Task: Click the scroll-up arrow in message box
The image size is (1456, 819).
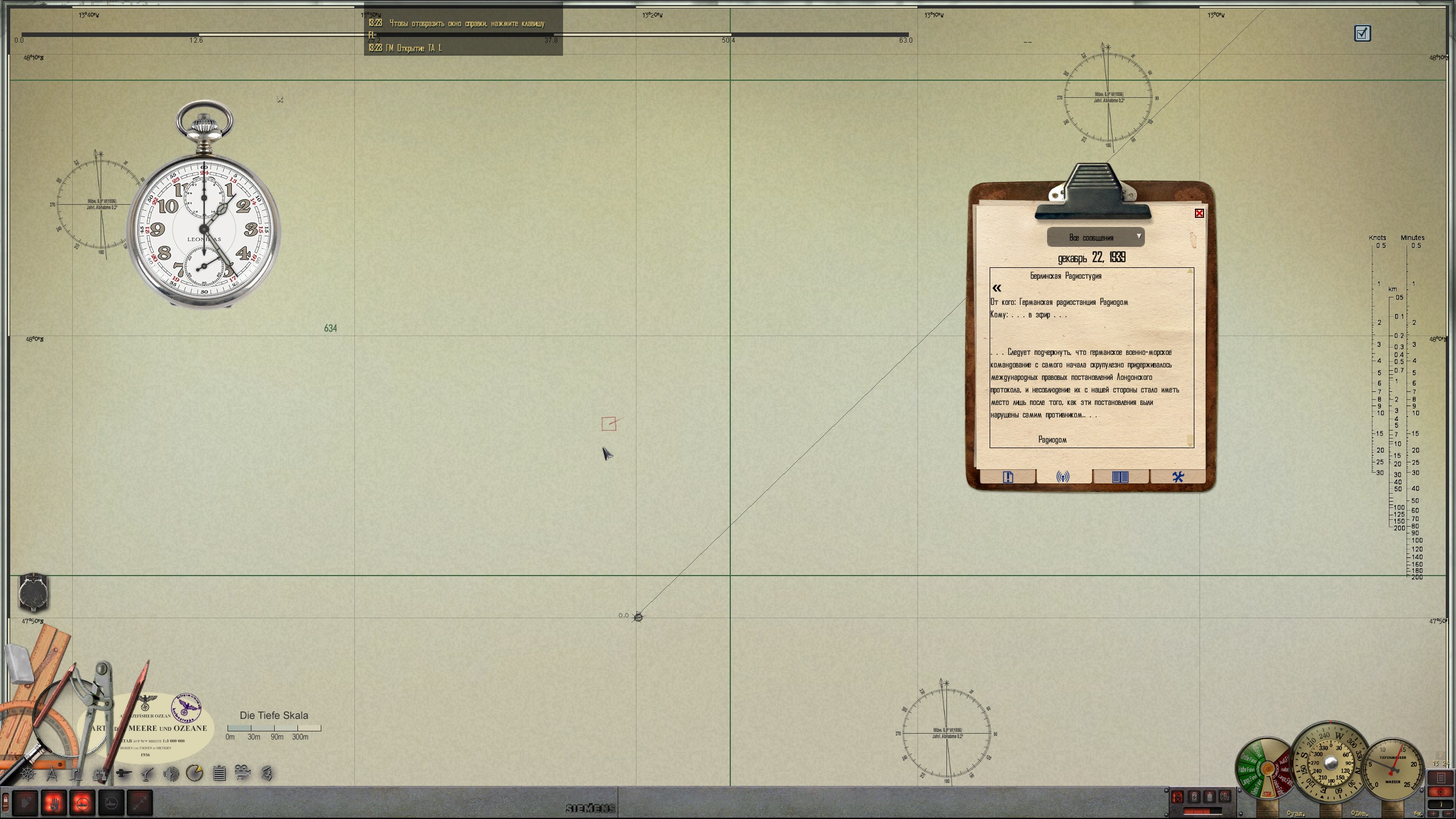Action: (1190, 272)
